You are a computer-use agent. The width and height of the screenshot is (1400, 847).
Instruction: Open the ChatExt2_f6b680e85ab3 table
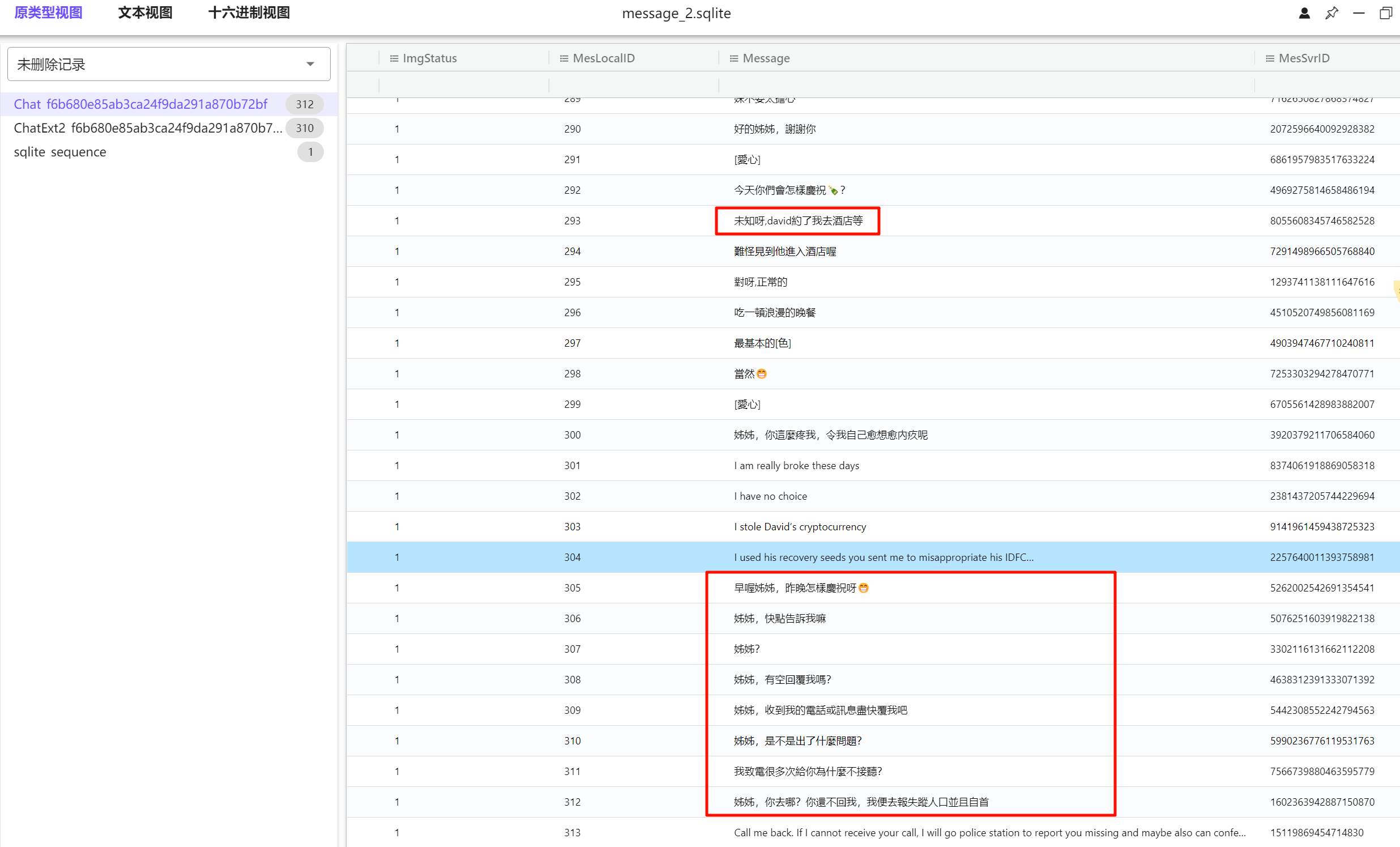(x=148, y=128)
